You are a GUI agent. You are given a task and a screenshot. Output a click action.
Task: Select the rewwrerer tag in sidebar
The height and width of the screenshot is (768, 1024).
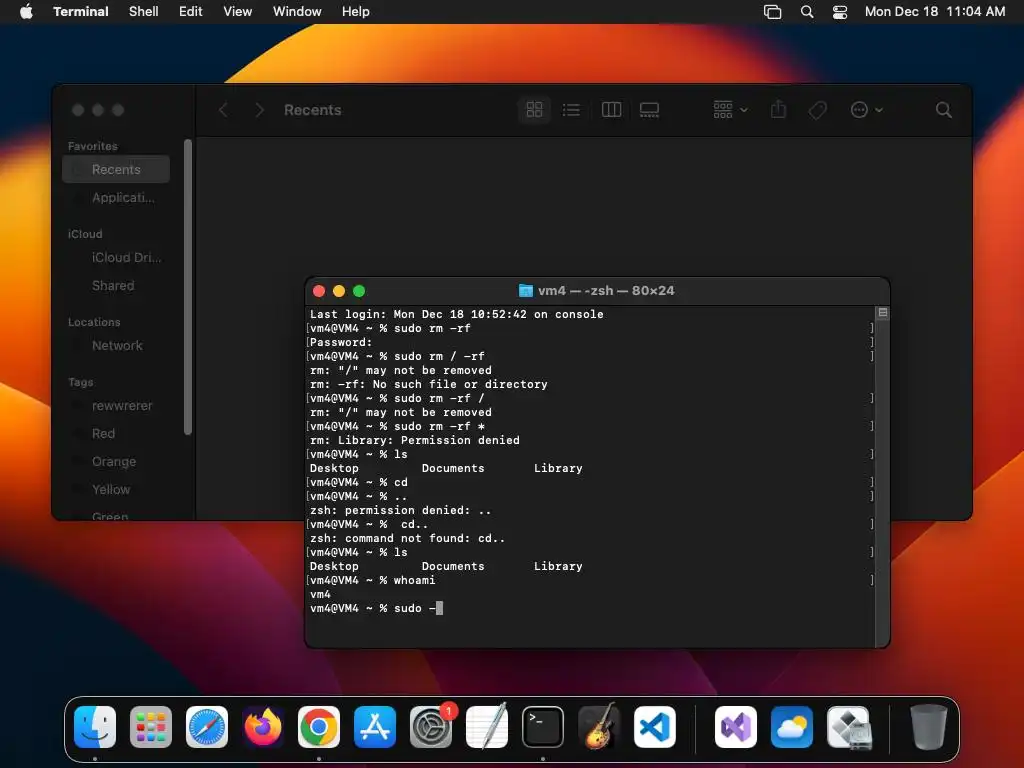click(x=116, y=406)
